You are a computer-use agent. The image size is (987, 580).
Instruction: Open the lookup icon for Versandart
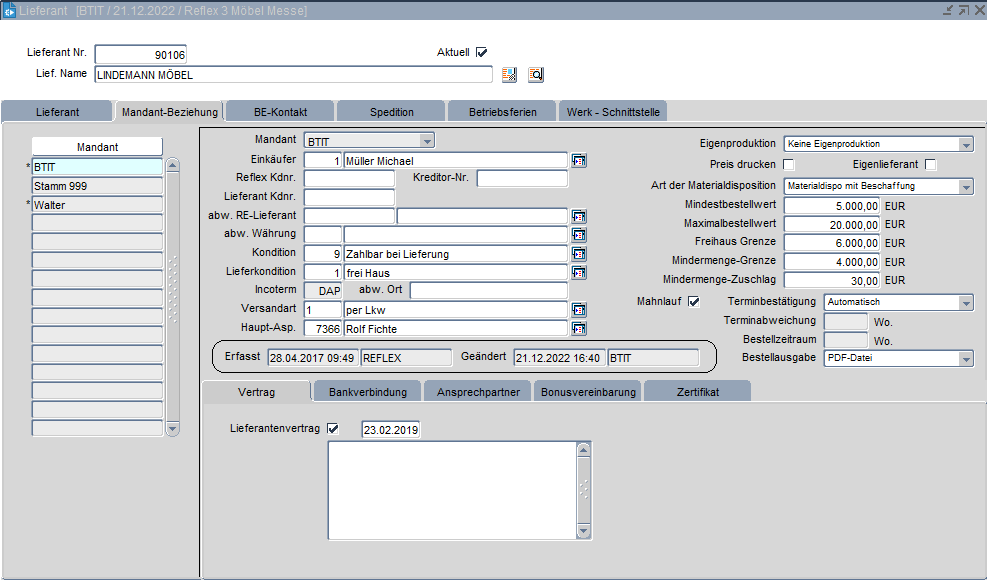tap(578, 310)
